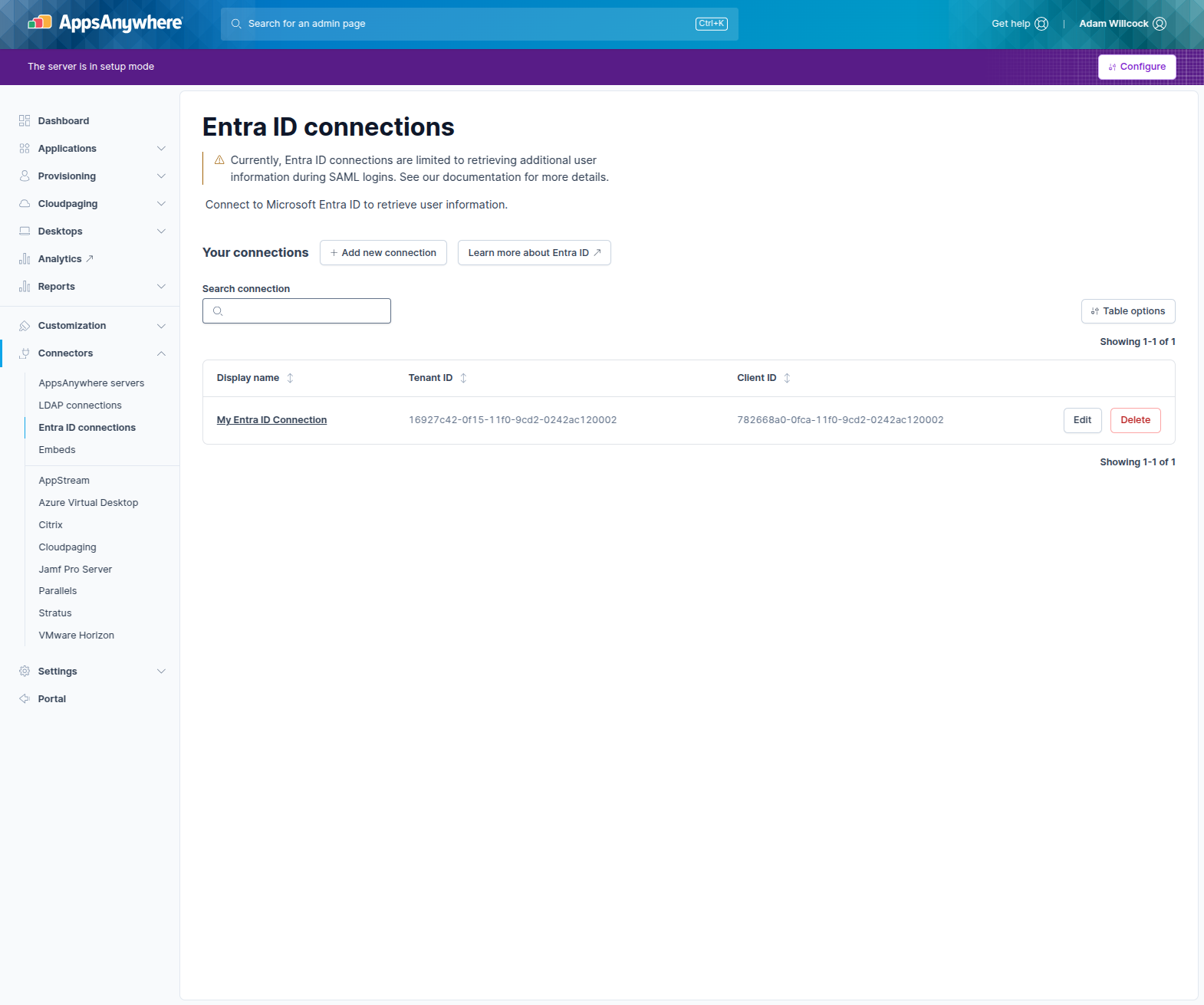Click the AppsAnywhere logo icon

click(x=40, y=23)
